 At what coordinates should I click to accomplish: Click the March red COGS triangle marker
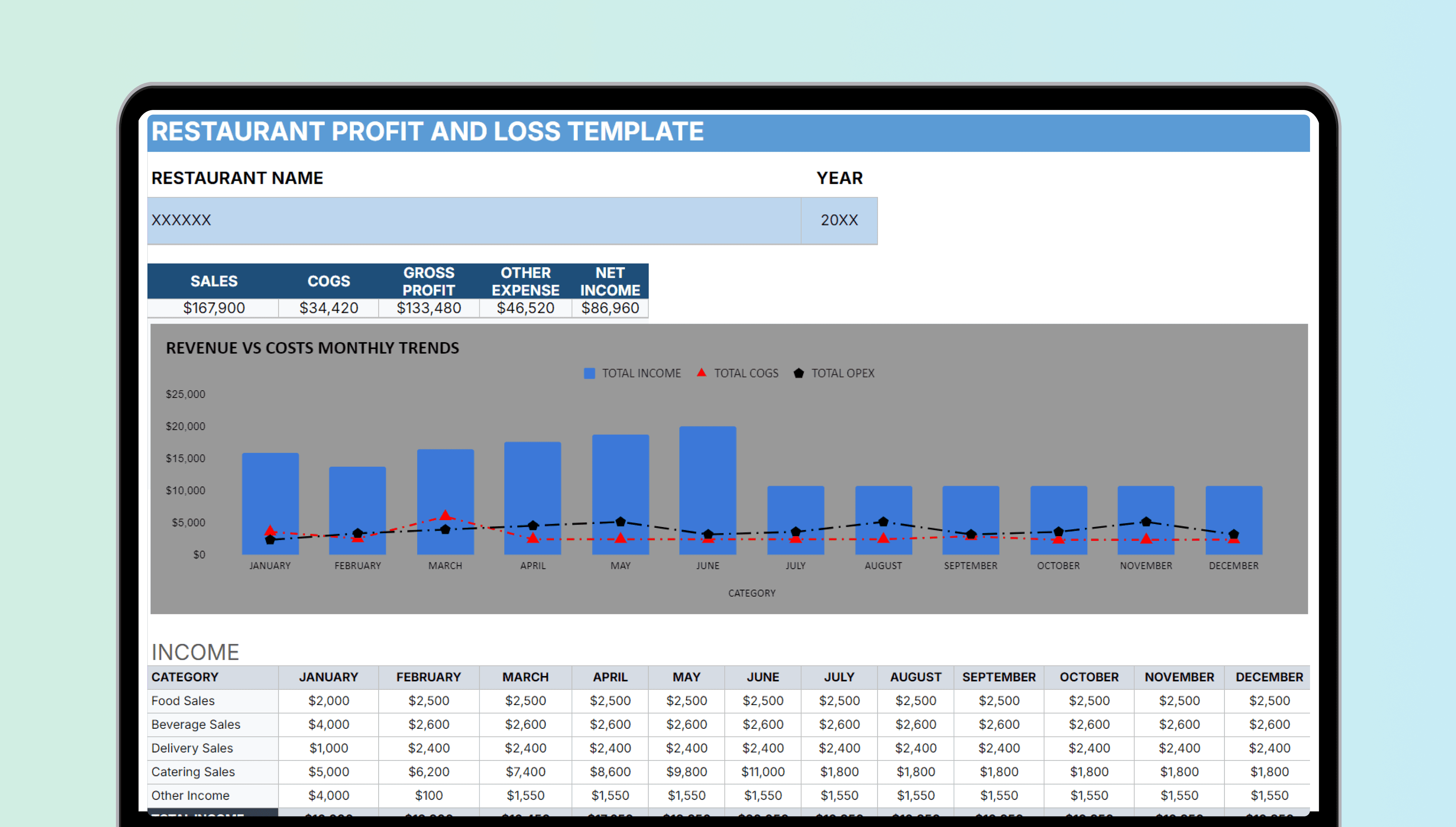click(445, 515)
